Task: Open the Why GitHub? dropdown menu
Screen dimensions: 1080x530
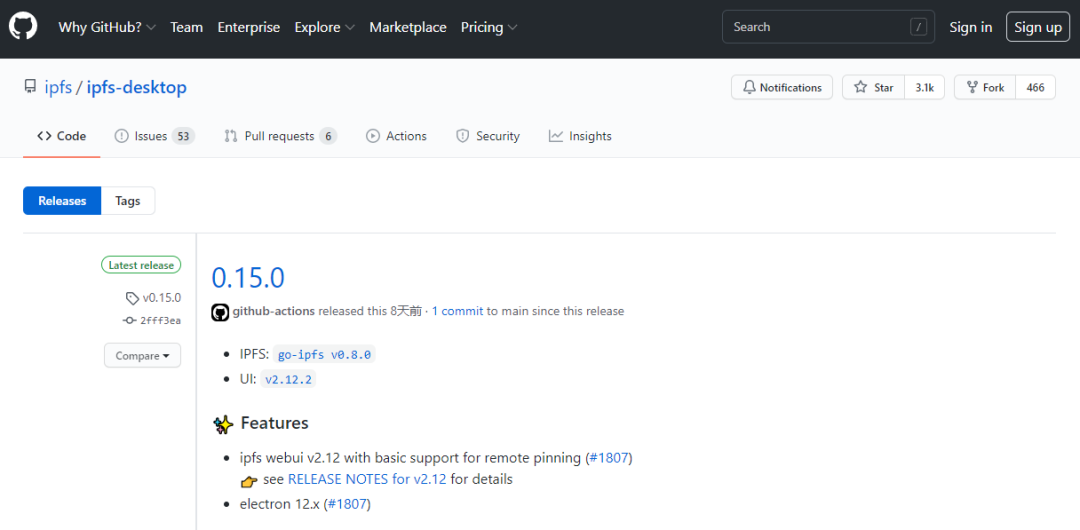Action: tap(107, 28)
